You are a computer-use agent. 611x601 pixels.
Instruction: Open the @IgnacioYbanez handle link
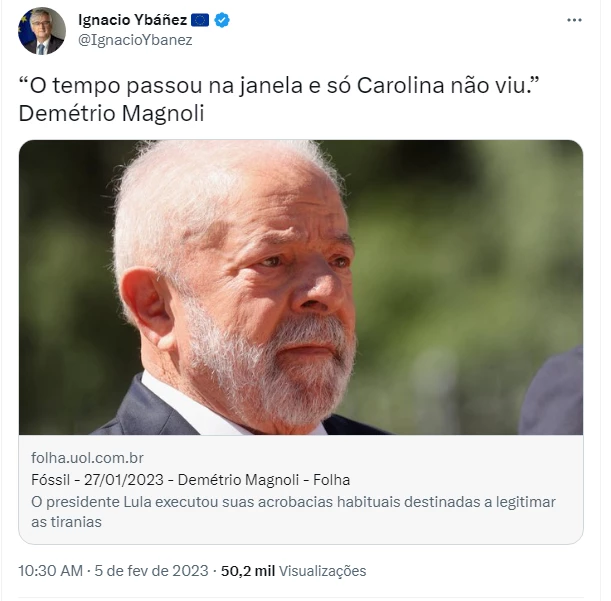[135, 40]
